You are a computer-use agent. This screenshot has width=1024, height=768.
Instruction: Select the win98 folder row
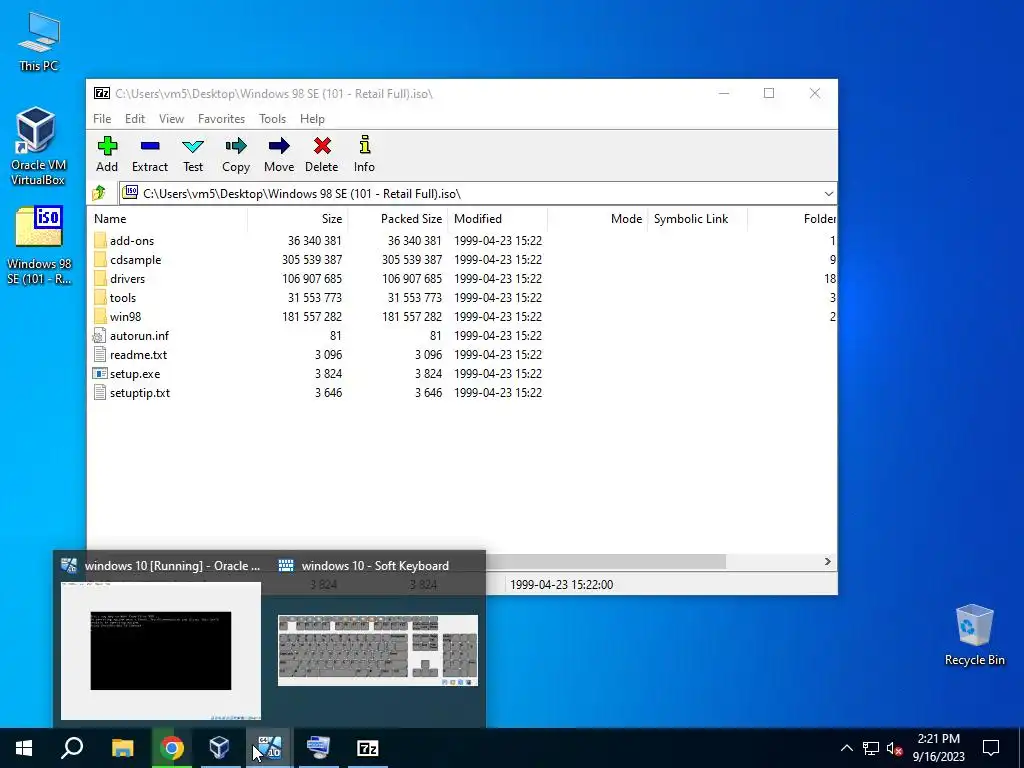coord(462,317)
